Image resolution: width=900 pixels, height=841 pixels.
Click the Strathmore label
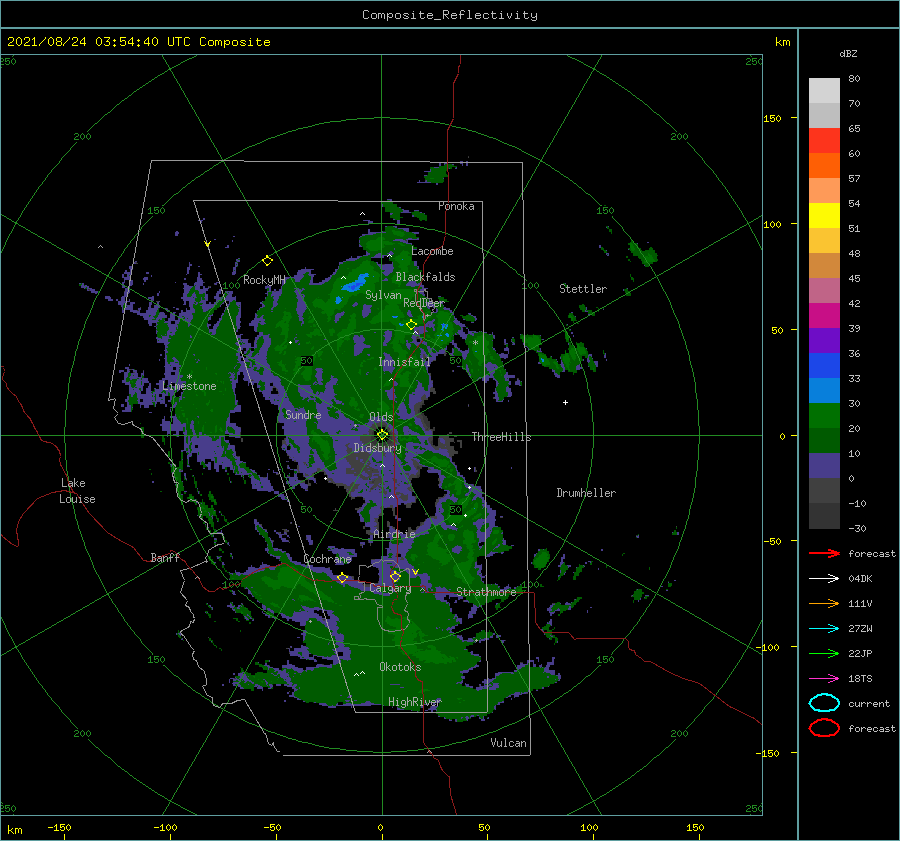point(486,592)
